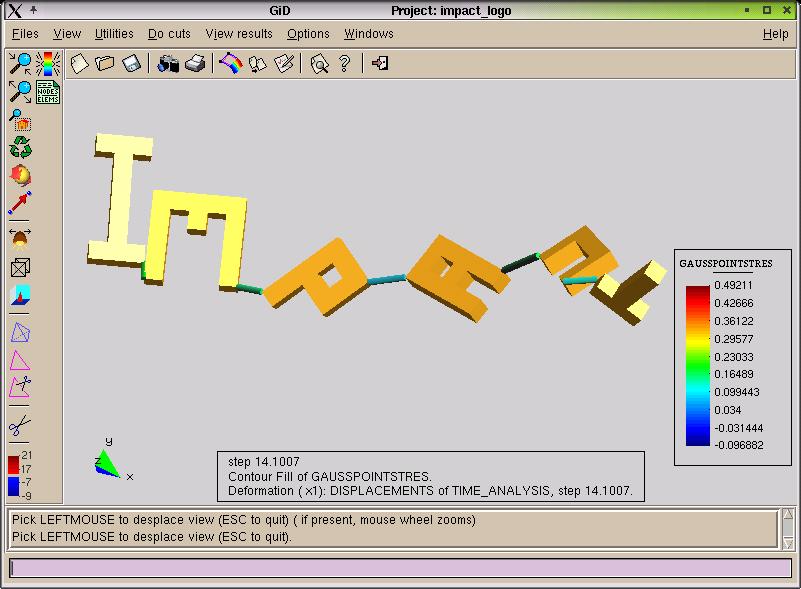Click the question mark help icon
801x589 pixels.
(345, 64)
